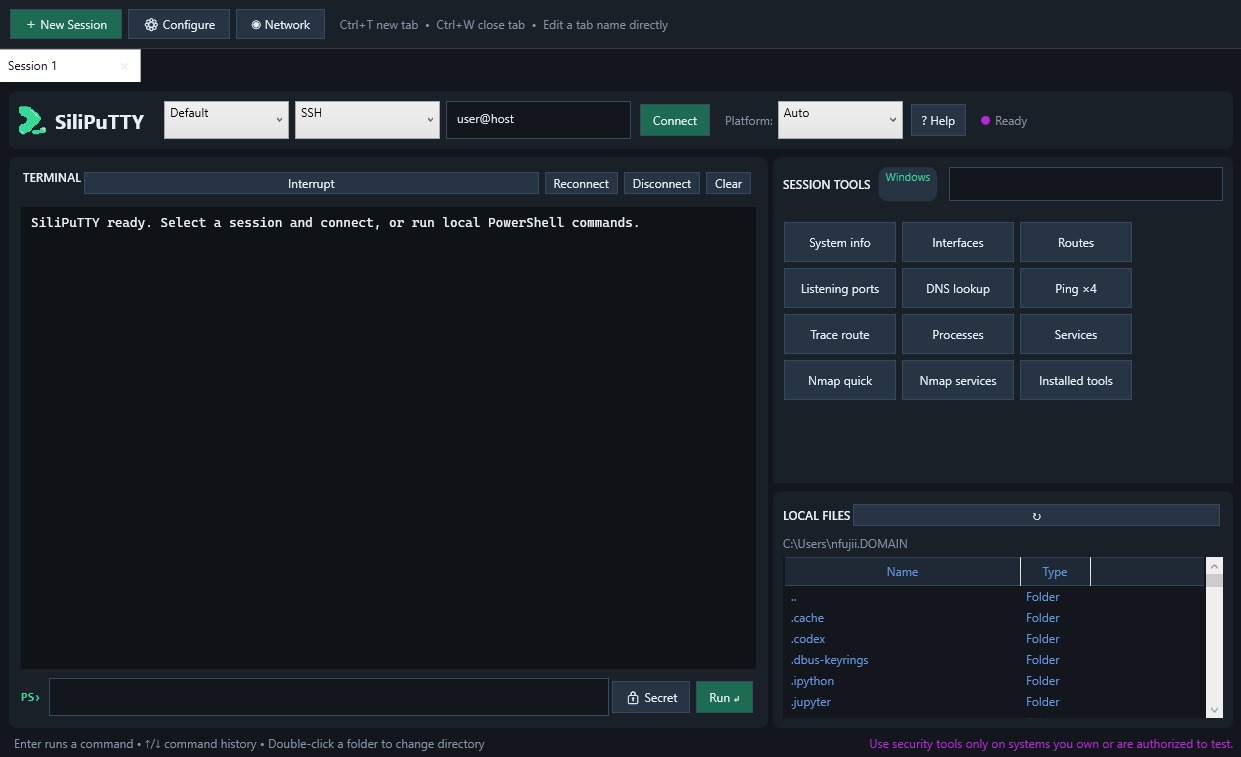
Task: Open the Network panel
Action: [x=280, y=24]
